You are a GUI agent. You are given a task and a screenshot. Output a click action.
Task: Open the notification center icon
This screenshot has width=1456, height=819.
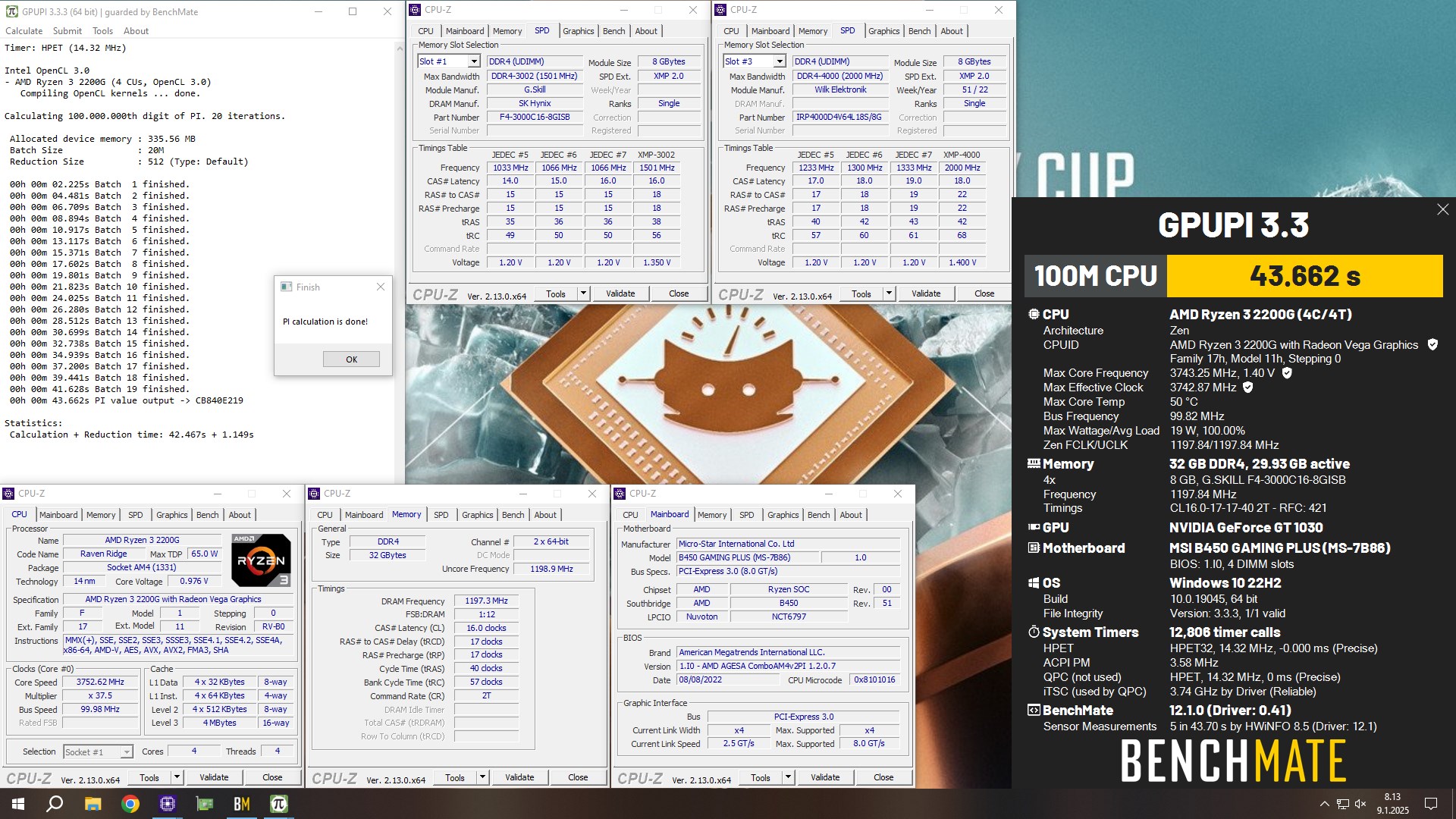point(1431,804)
